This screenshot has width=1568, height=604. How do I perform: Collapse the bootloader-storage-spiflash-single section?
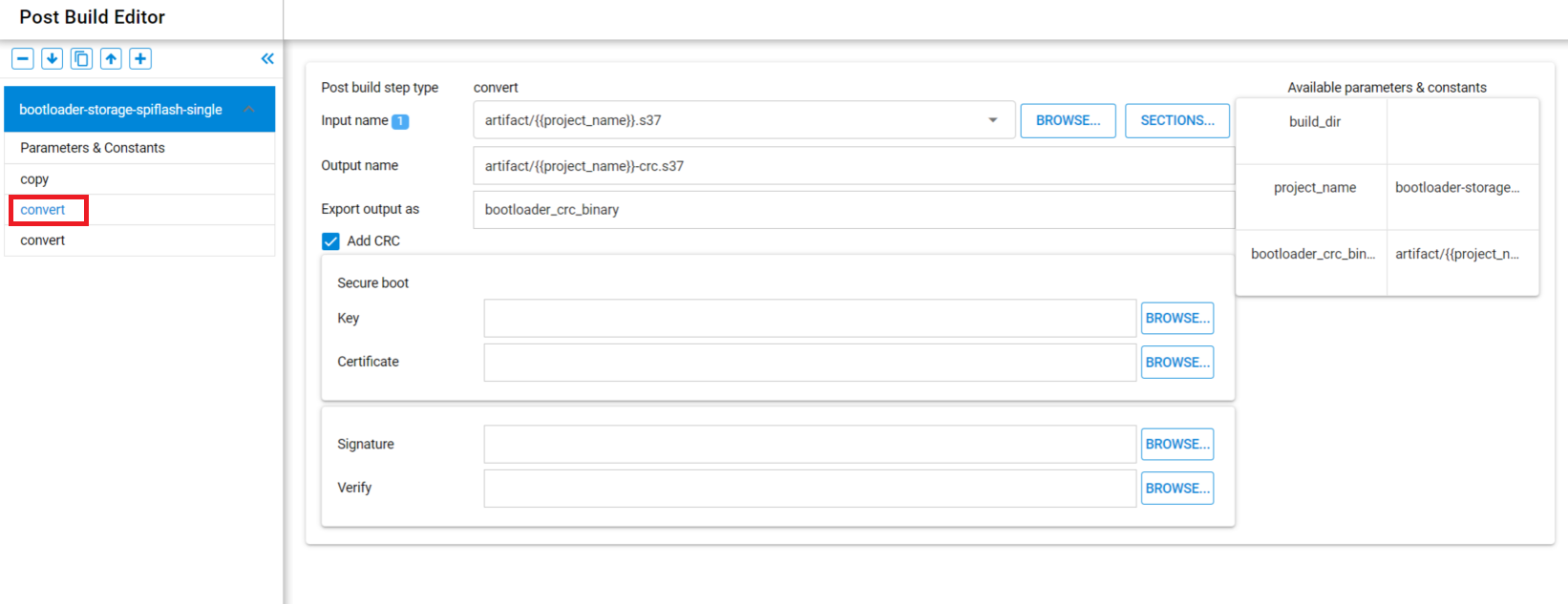(x=249, y=110)
